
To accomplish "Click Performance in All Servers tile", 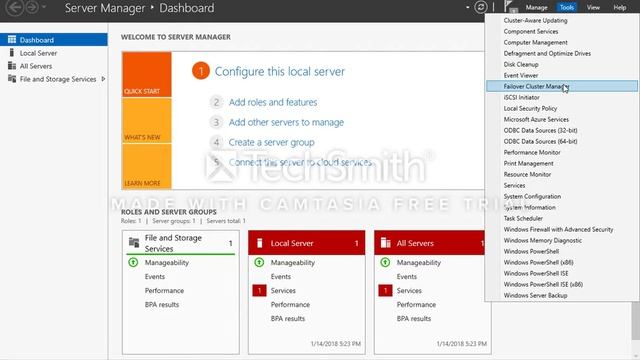I will [416, 304].
